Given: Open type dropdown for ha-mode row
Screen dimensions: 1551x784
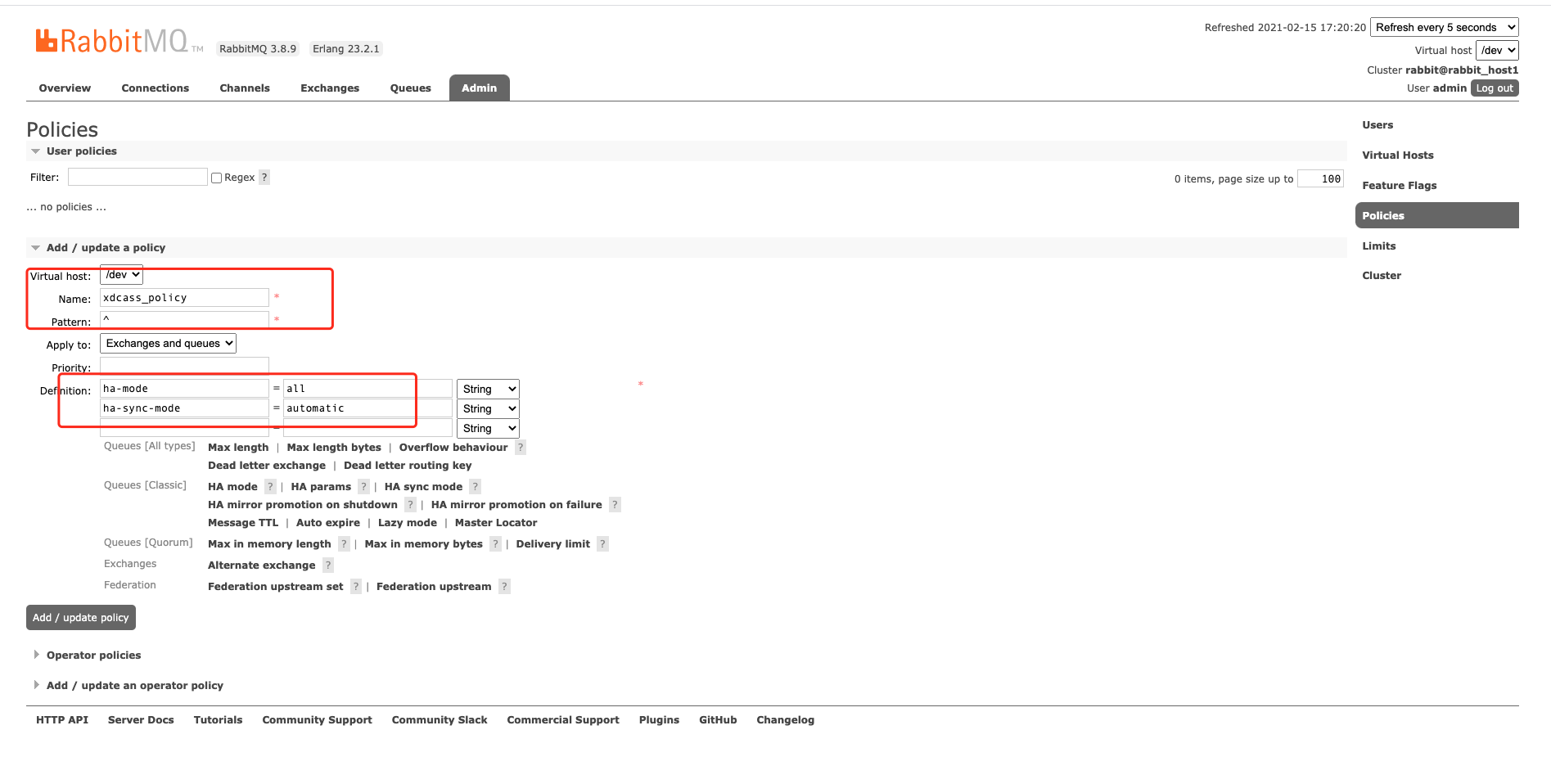Looking at the screenshot, I should click(x=488, y=390).
